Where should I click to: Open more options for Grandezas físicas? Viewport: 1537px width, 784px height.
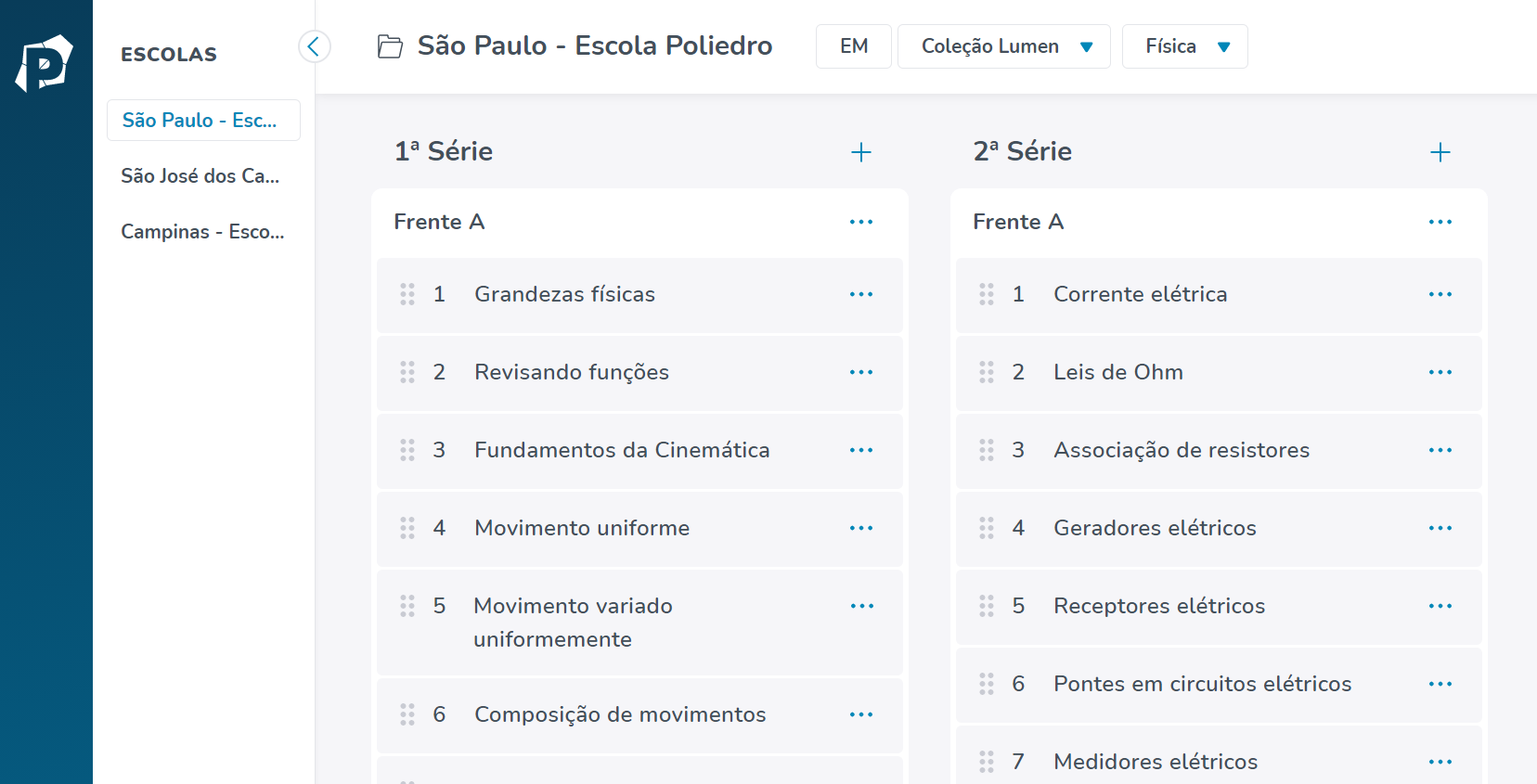(x=861, y=294)
